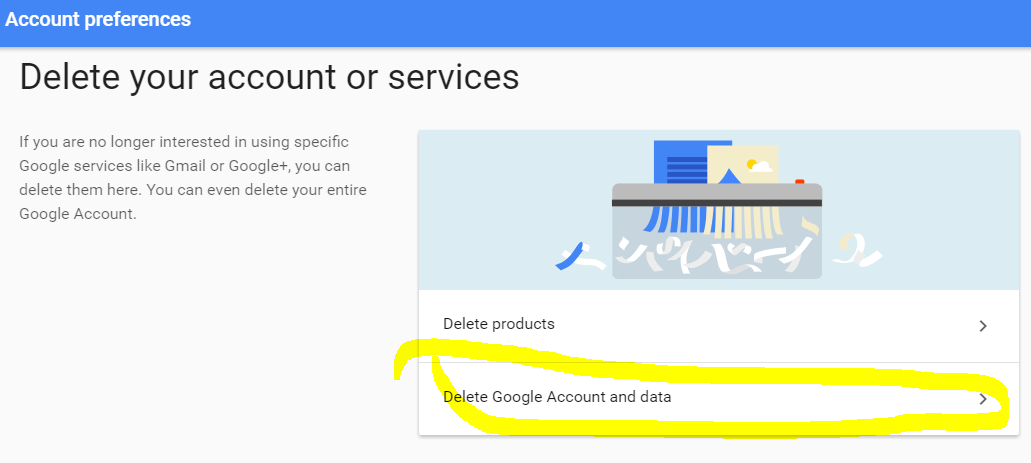The height and width of the screenshot is (463, 1031).
Task: Select Delete Google Account and data
Action: (x=719, y=399)
